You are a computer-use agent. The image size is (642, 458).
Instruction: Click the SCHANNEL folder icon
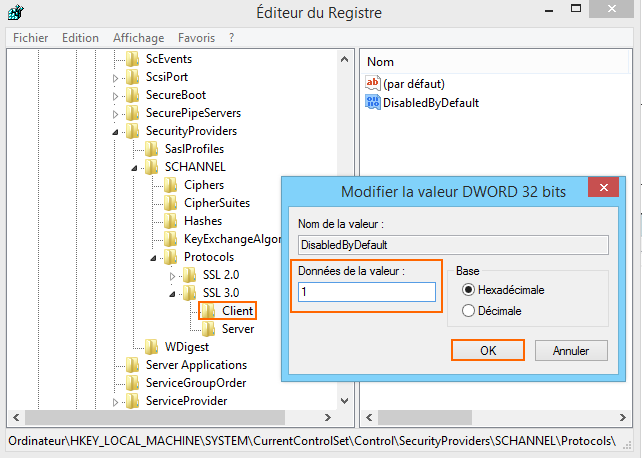tap(151, 167)
